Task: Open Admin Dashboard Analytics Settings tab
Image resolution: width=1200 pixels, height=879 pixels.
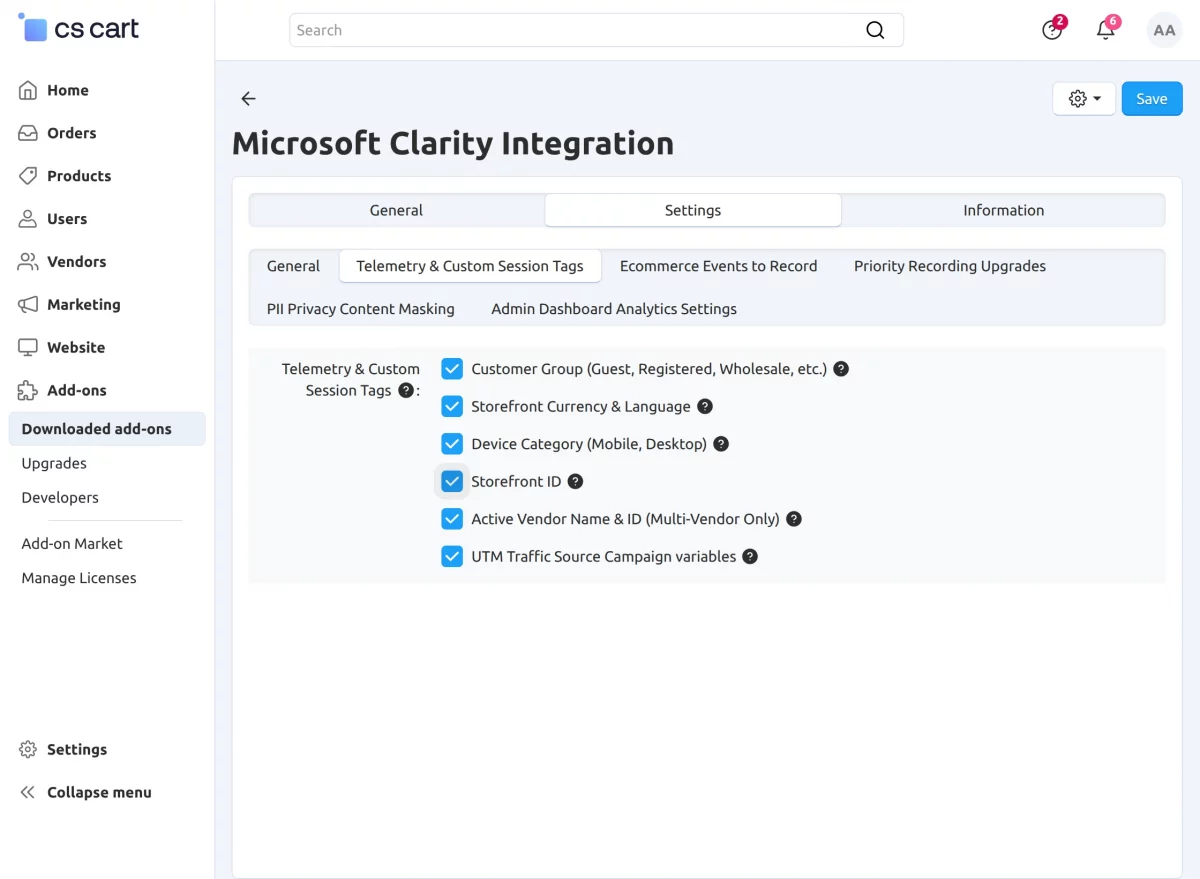Action: coord(614,309)
